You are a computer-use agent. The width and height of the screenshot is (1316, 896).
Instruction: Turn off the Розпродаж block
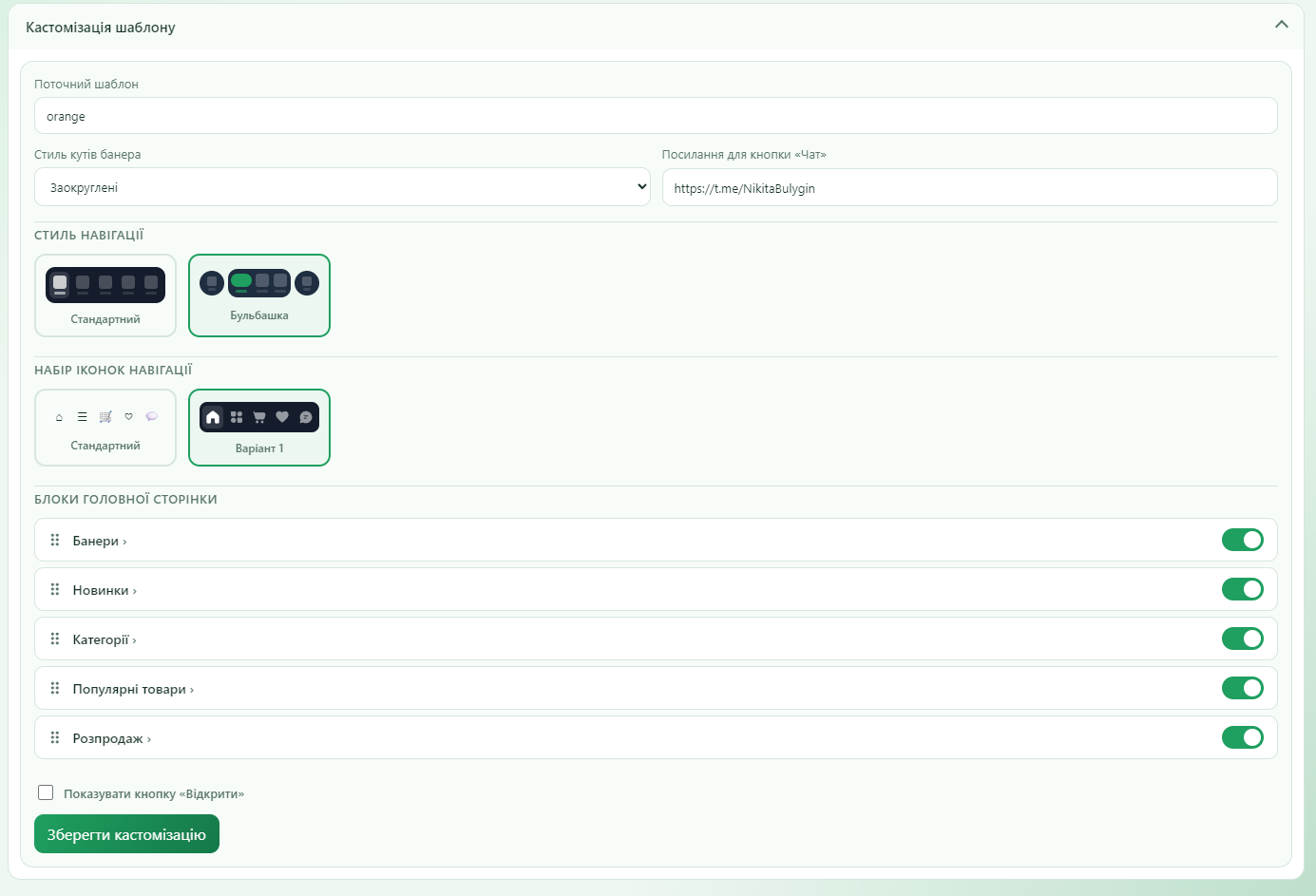[1243, 737]
